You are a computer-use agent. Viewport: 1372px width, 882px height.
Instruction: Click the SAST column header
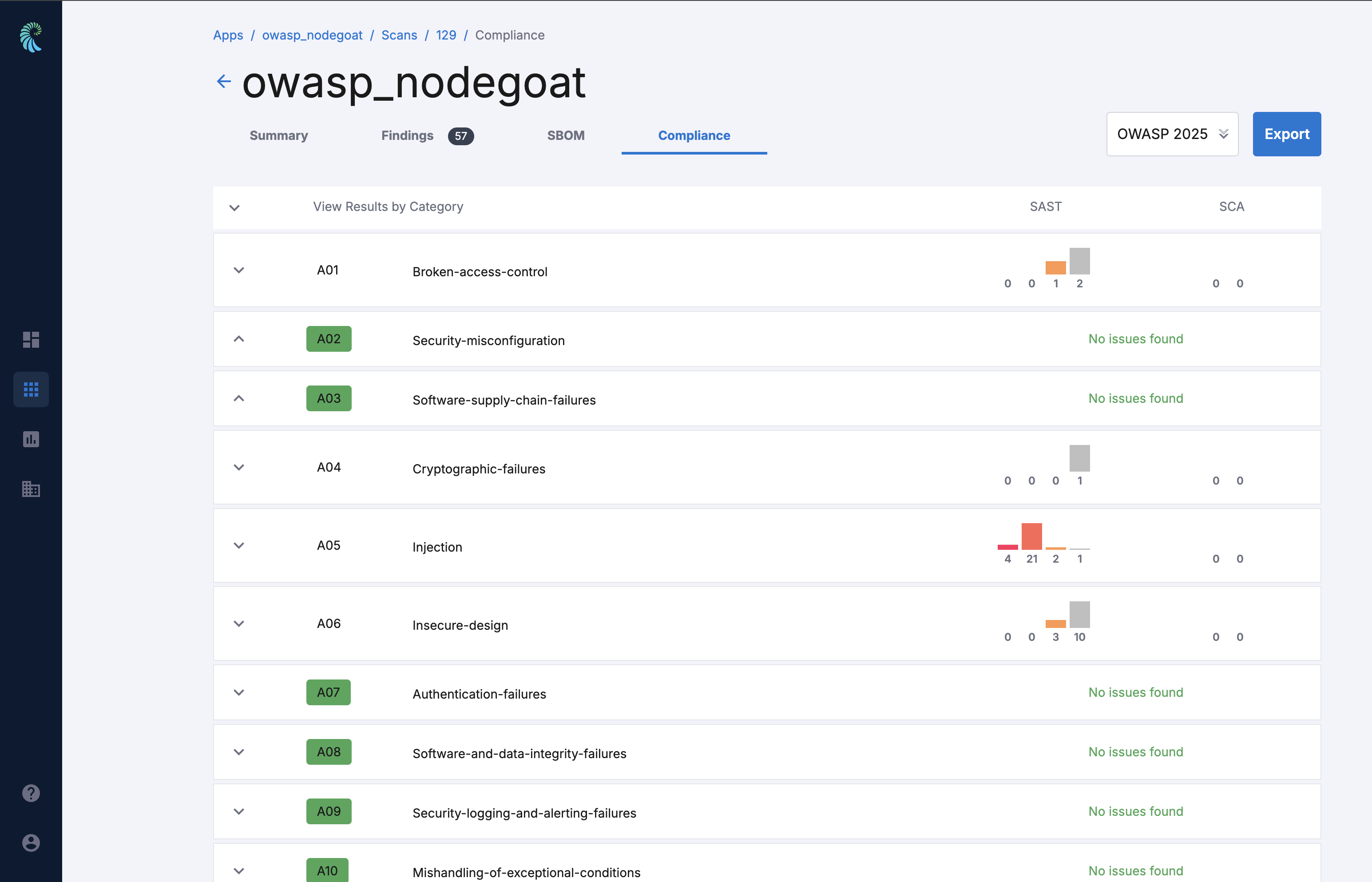[1046, 207]
